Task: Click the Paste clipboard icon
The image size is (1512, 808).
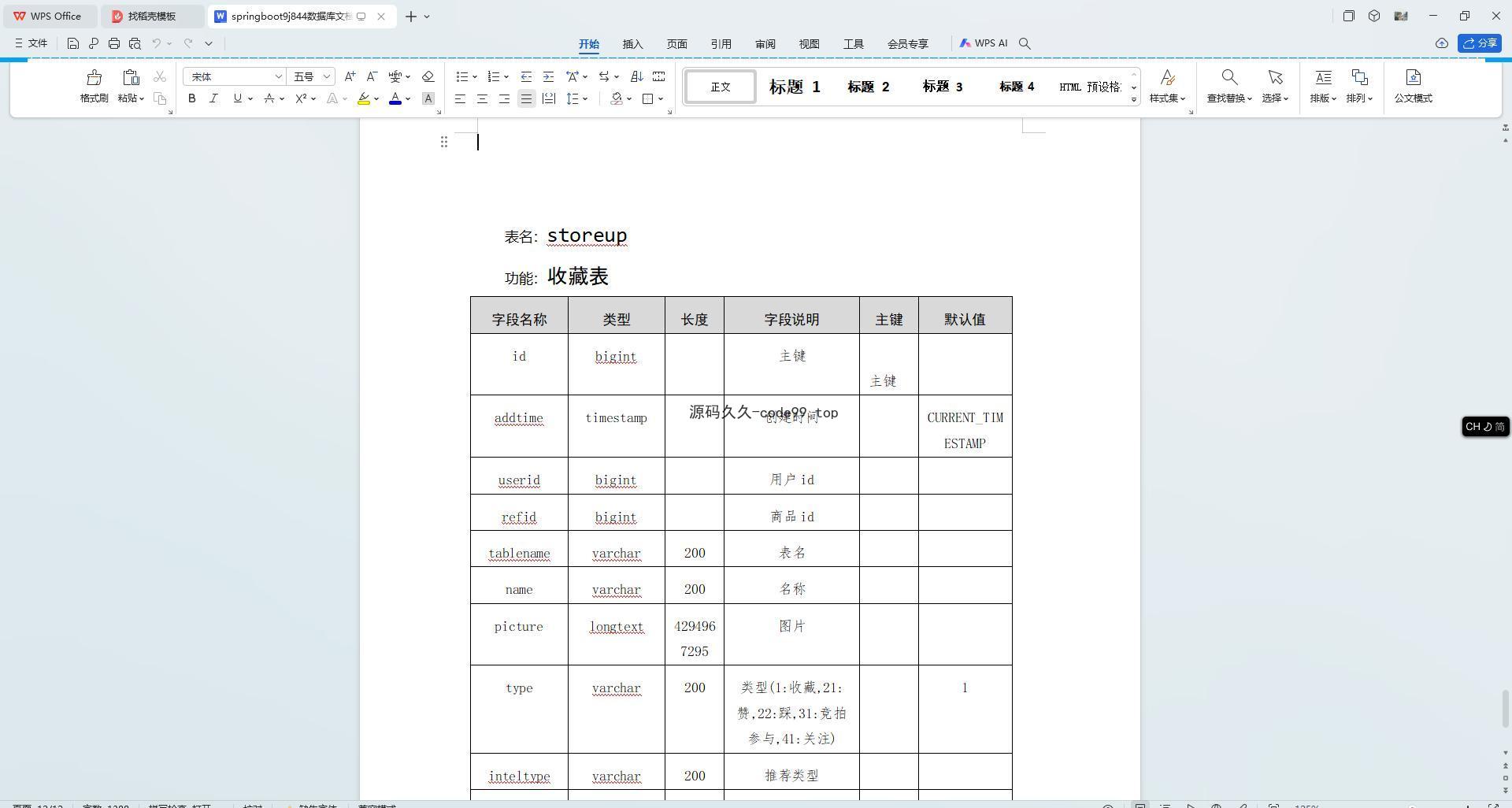Action: tap(131, 77)
